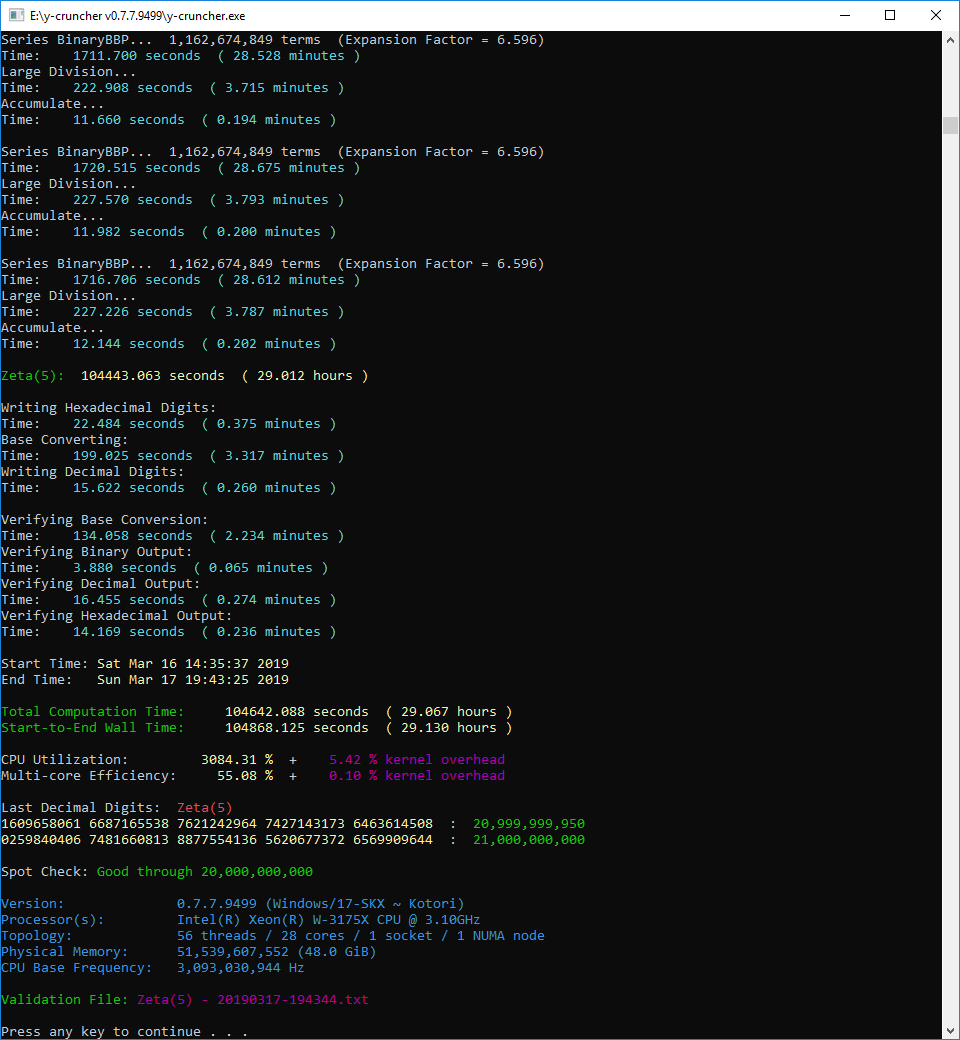Click the End Time date text
Viewport: 960px width, 1040px height.
point(192,680)
